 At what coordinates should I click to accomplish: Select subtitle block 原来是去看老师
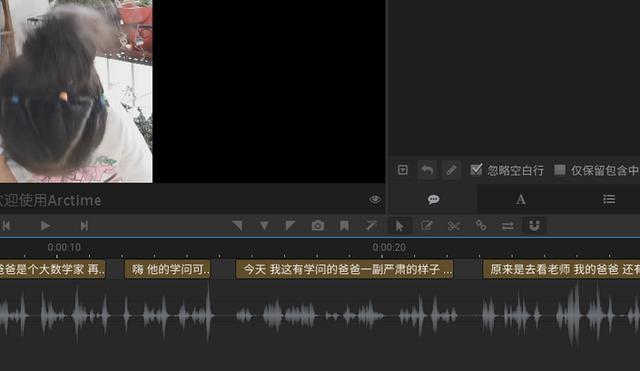pos(562,269)
